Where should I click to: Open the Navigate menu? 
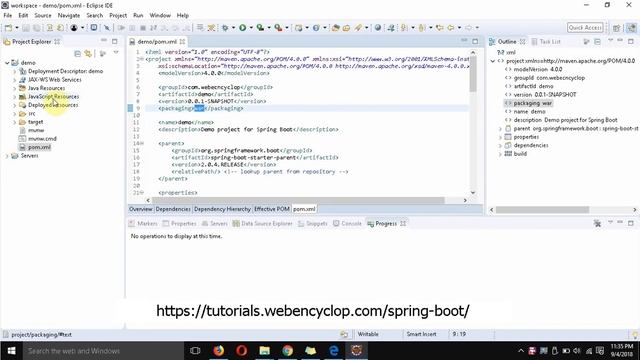pos(69,15)
